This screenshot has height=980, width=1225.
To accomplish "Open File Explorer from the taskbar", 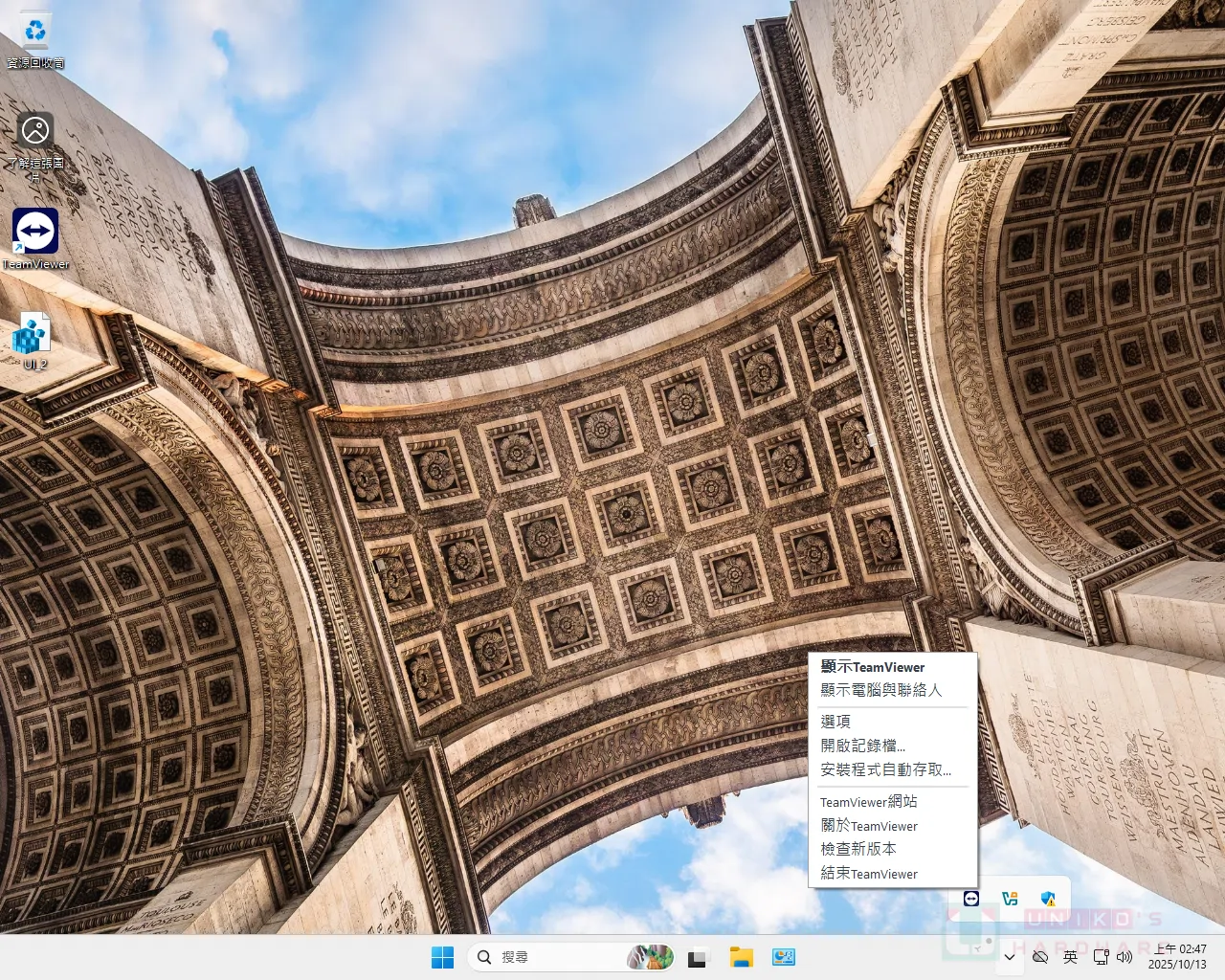I will [x=741, y=957].
